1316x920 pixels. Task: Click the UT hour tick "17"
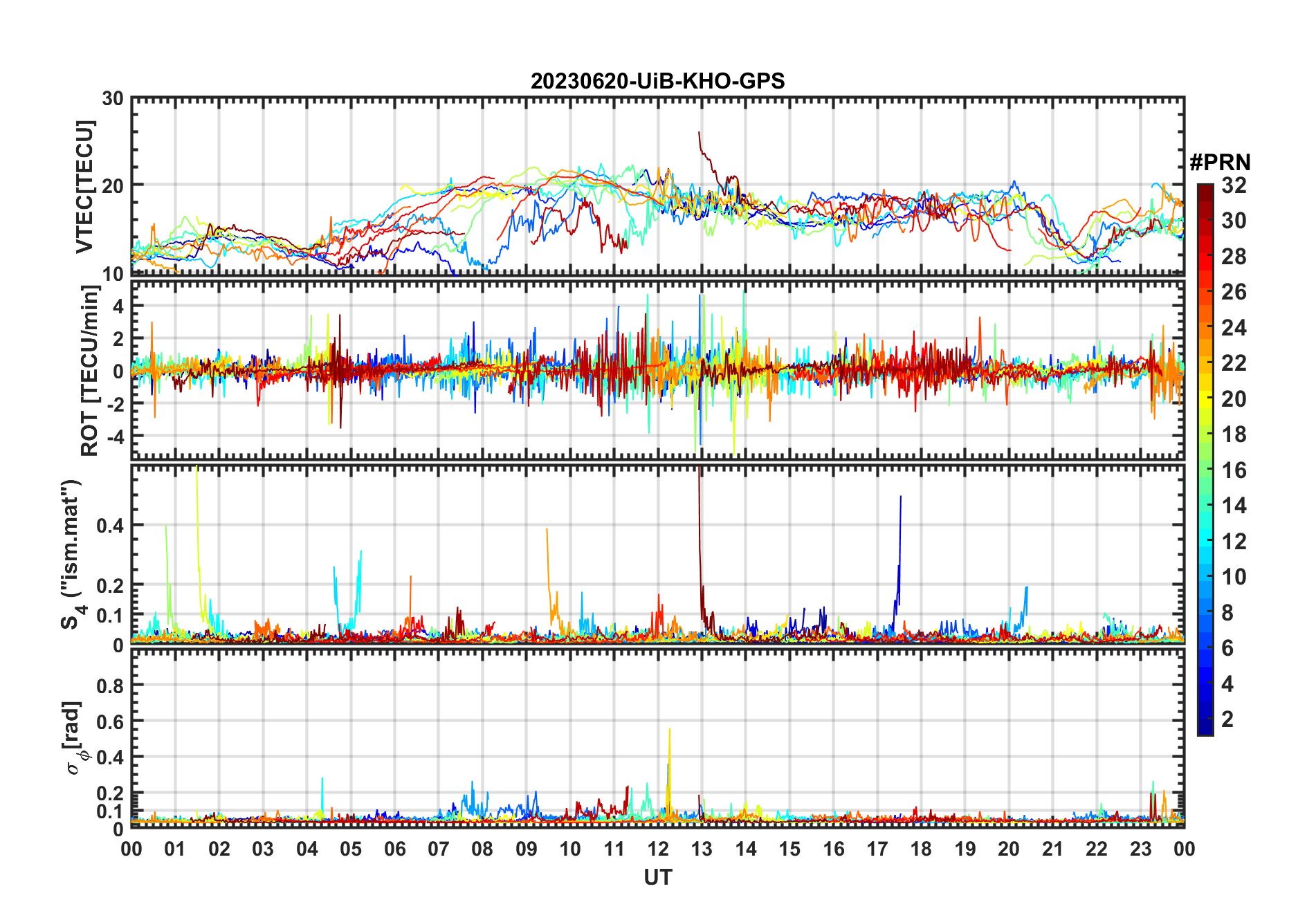click(877, 849)
